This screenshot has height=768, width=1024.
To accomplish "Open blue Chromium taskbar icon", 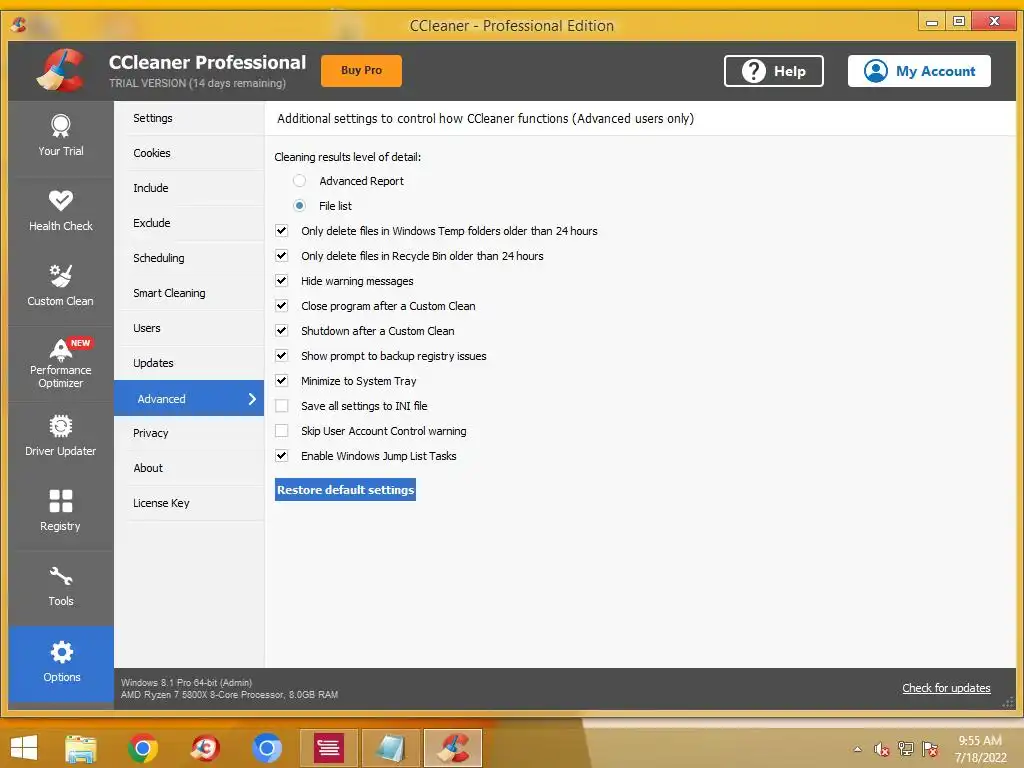I will point(266,748).
